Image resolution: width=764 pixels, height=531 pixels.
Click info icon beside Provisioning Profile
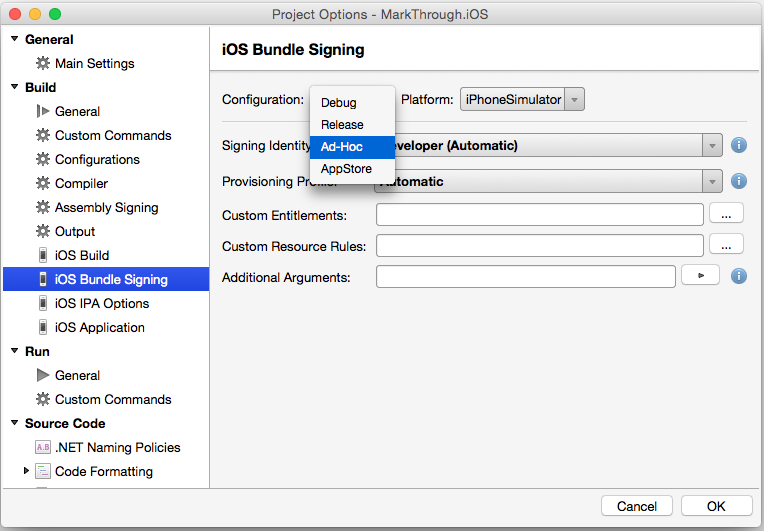pos(739,181)
